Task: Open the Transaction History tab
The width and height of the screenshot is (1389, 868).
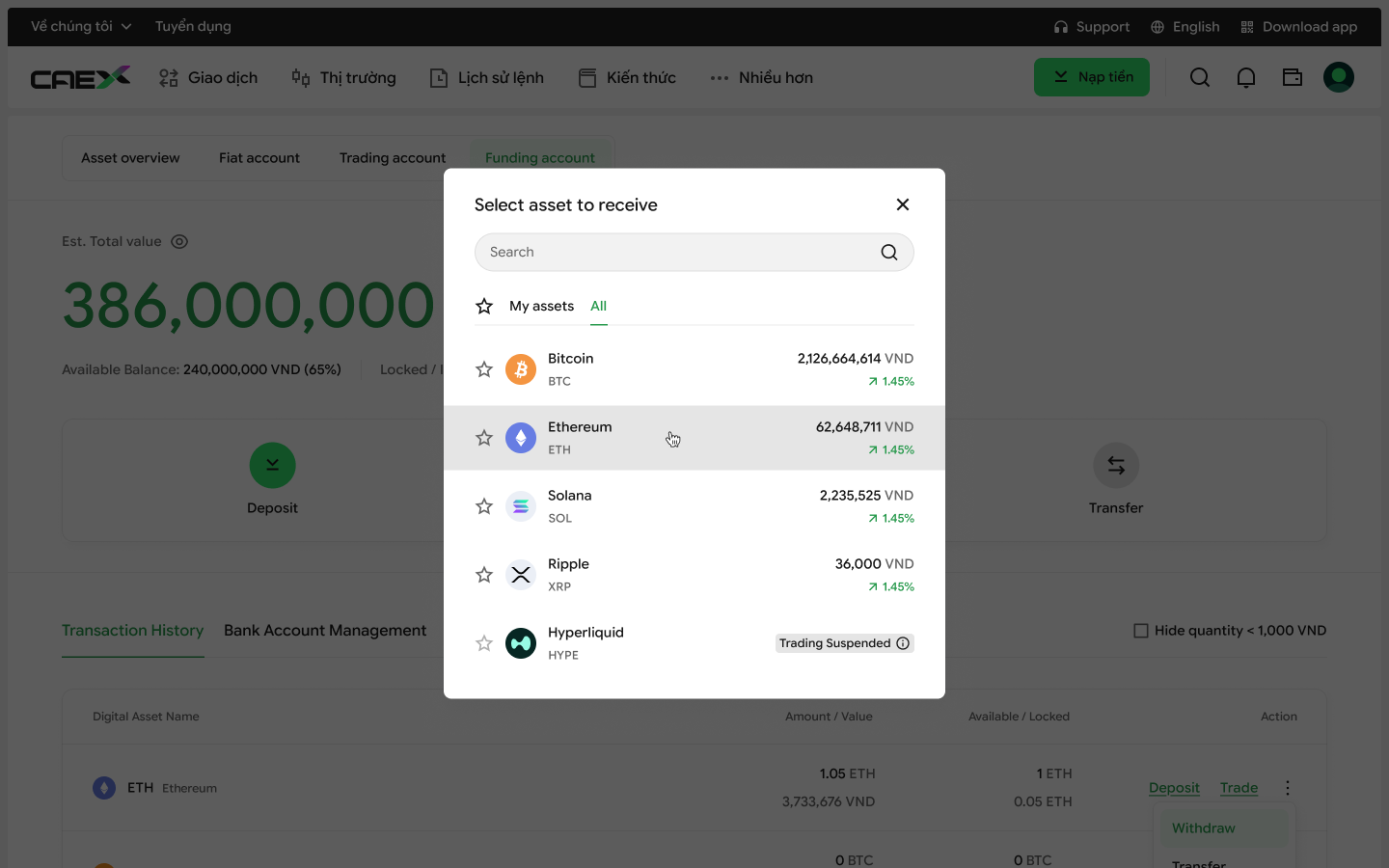Action: (133, 631)
